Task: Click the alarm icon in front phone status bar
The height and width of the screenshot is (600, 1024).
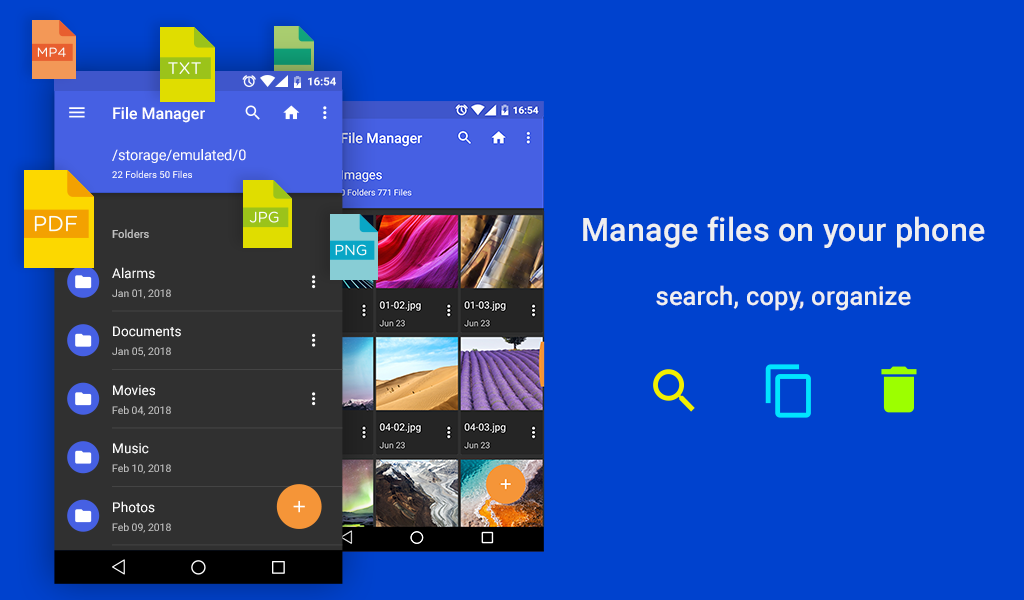Action: [249, 81]
